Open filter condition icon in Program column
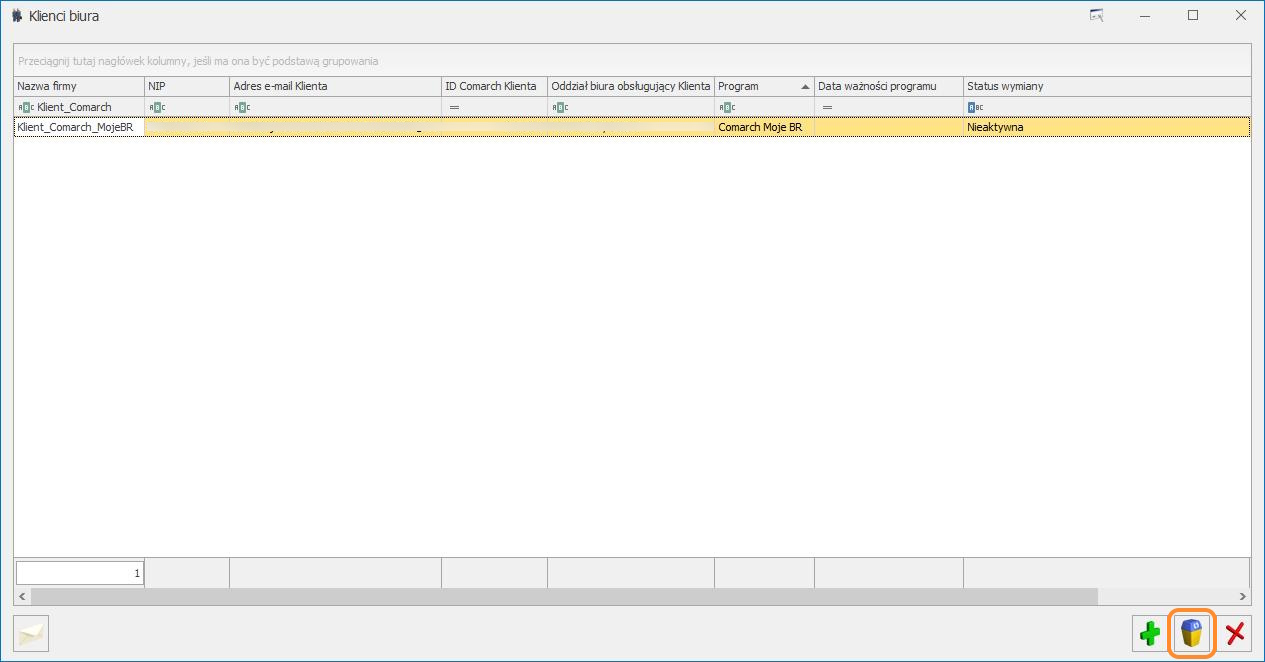The height and width of the screenshot is (662, 1265). [727, 107]
